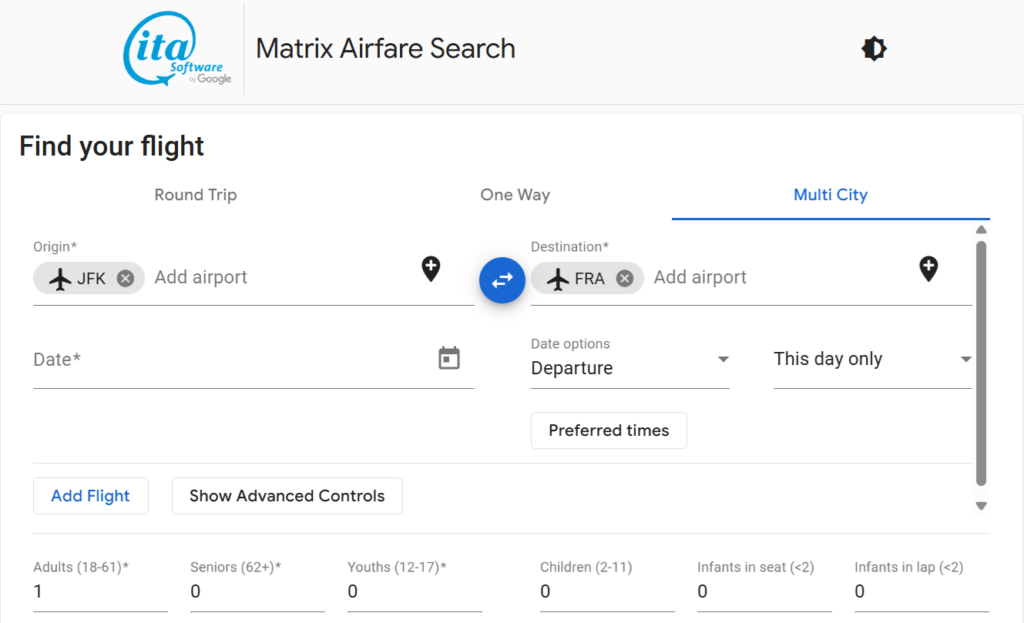Remove the FRA airport chip
The width and height of the screenshot is (1024, 623).
(x=623, y=278)
